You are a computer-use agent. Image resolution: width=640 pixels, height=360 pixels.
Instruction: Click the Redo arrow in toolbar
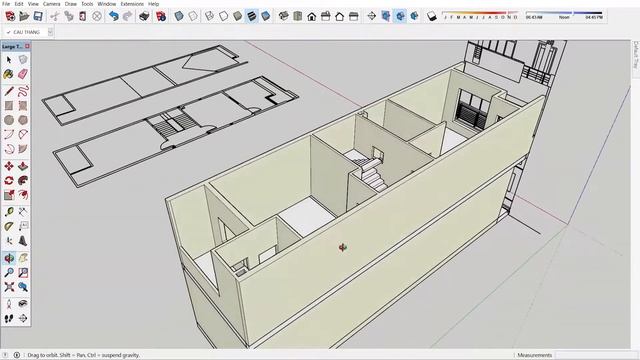click(x=127, y=16)
